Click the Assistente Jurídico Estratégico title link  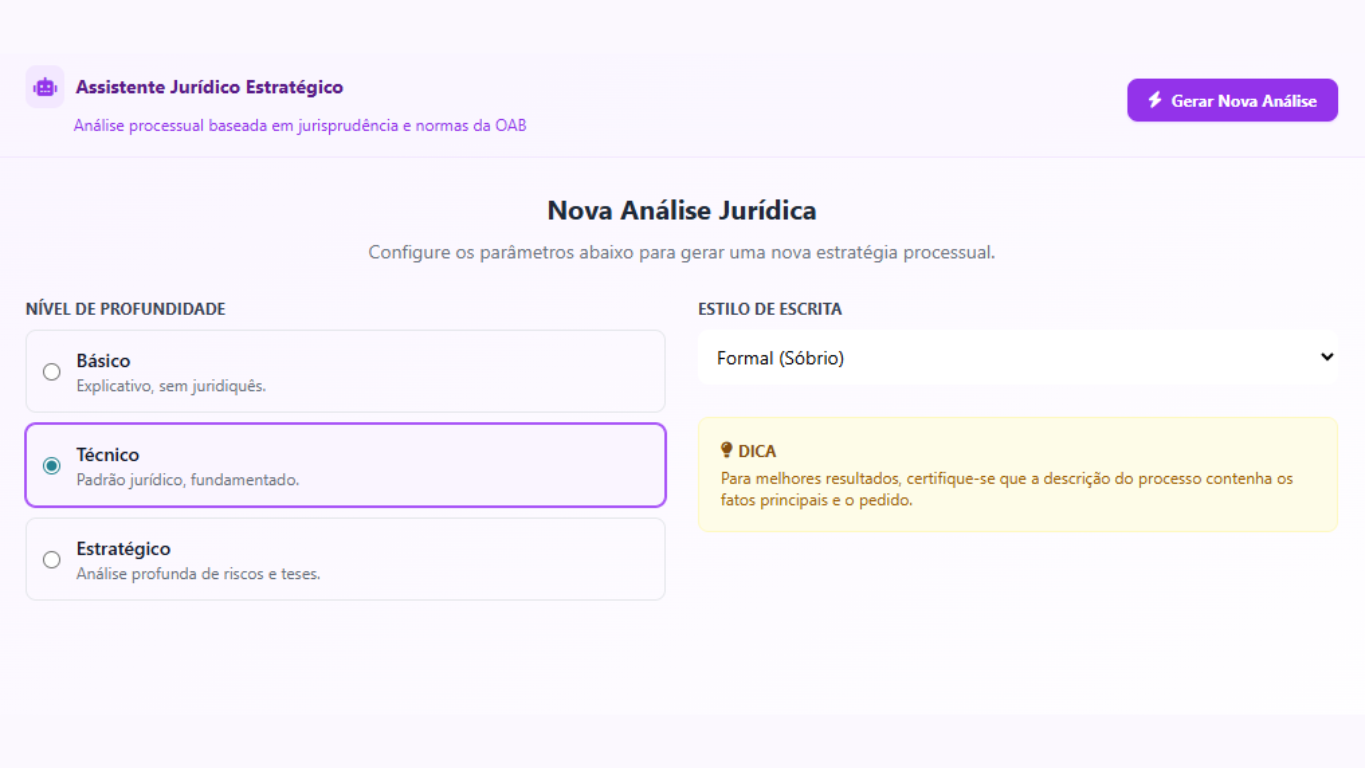209,87
